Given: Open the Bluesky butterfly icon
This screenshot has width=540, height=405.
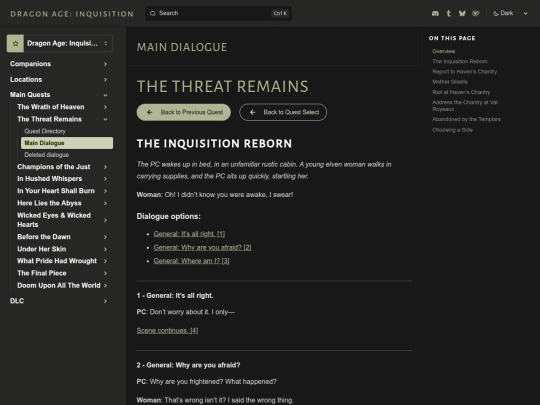Looking at the screenshot, I should pos(462,13).
